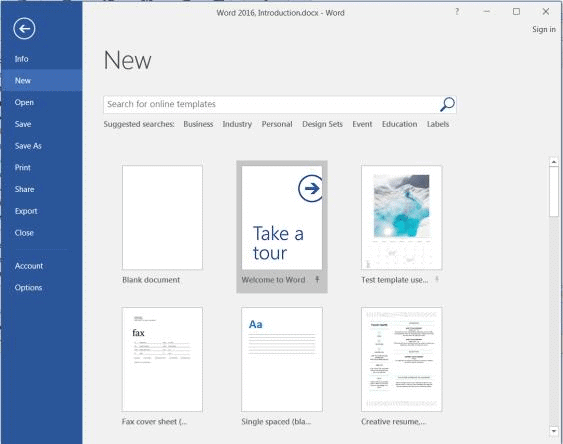Click the Labels suggested search
Image resolution: width=563 pixels, height=444 pixels.
(x=438, y=124)
